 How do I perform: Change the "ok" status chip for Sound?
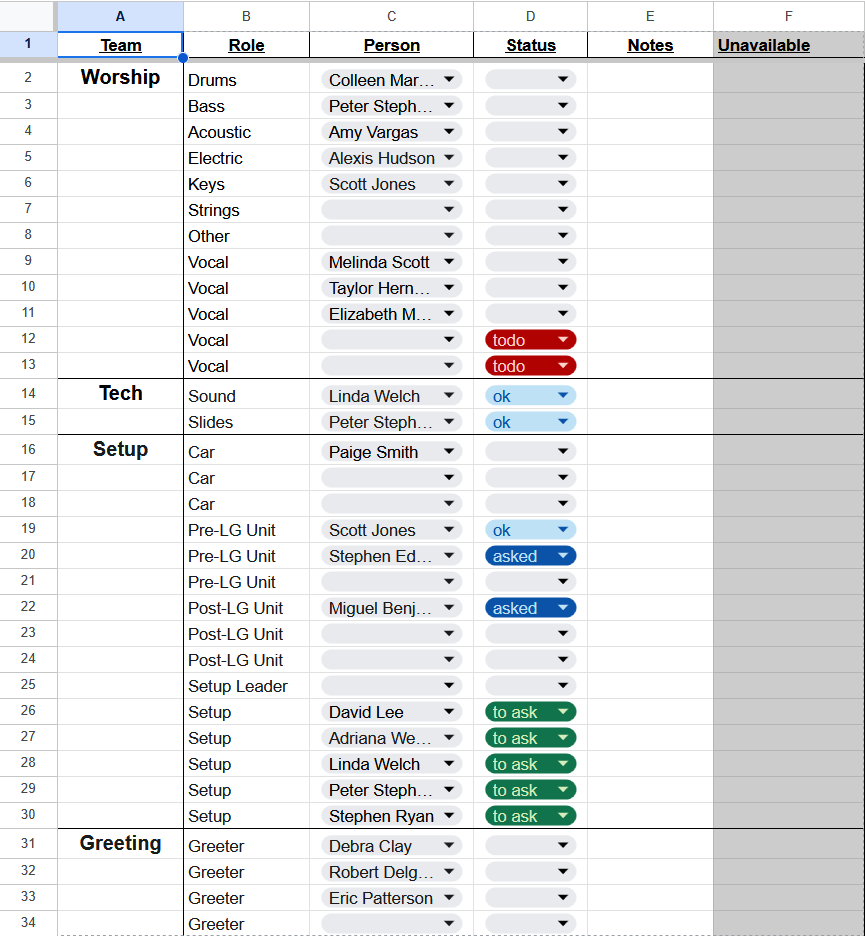530,395
